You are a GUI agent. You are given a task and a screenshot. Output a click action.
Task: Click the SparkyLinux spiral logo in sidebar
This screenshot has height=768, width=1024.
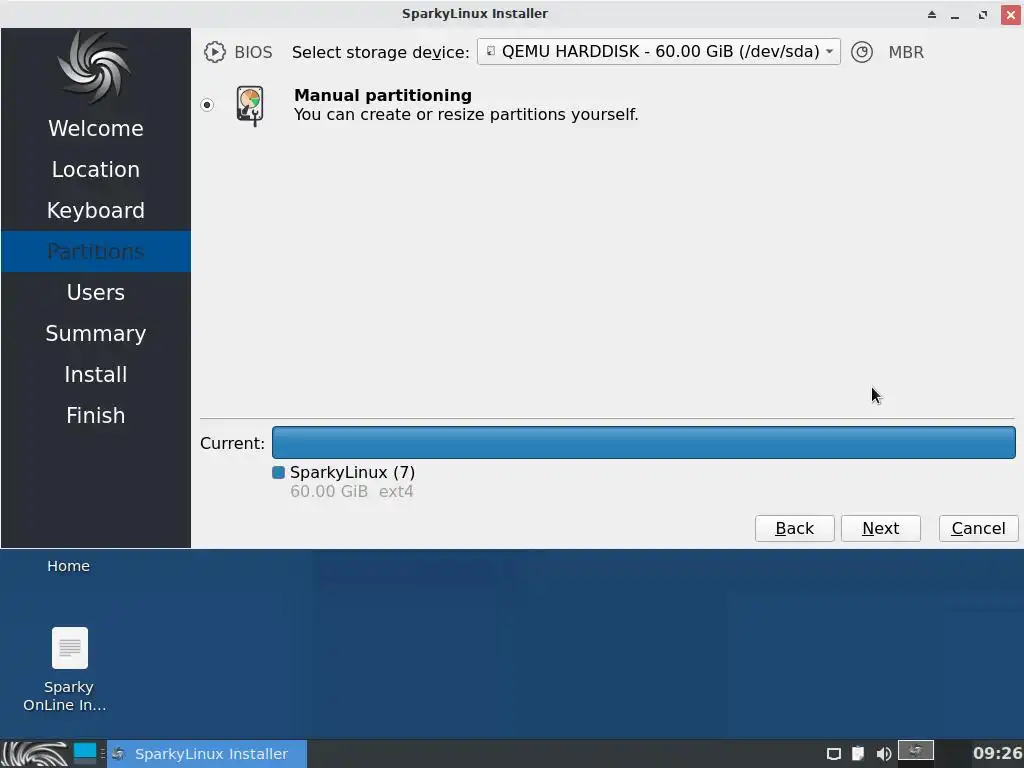click(95, 67)
